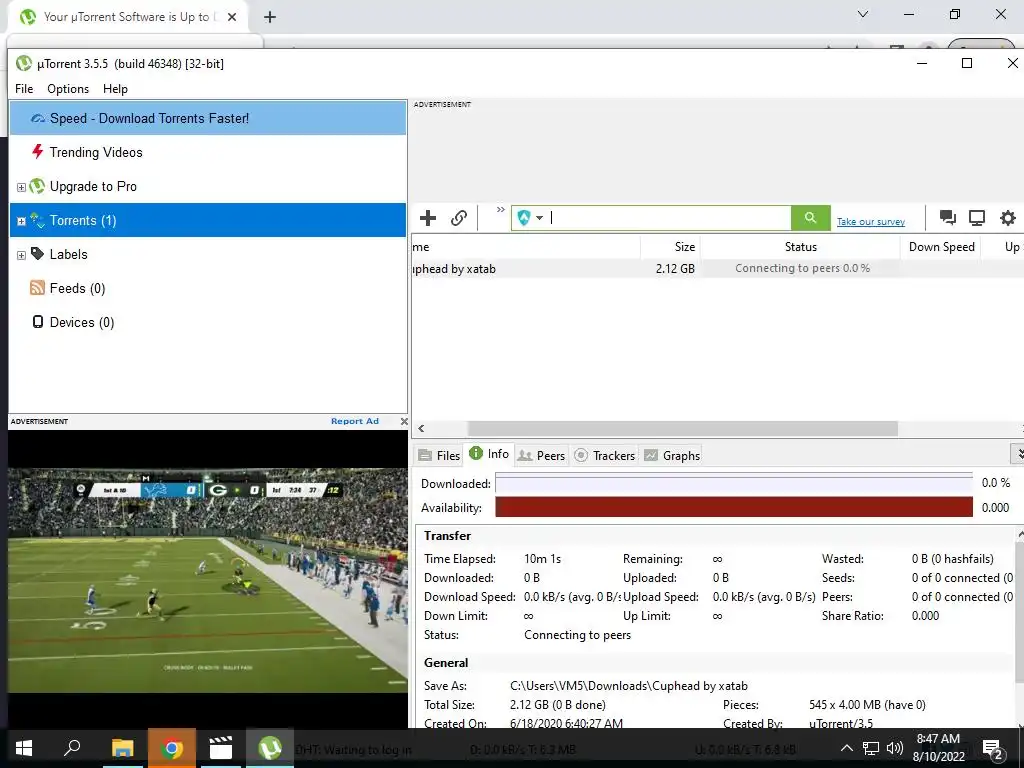Screen dimensions: 1024x768
Task: Switch to the Peers tab
Action: [x=541, y=455]
